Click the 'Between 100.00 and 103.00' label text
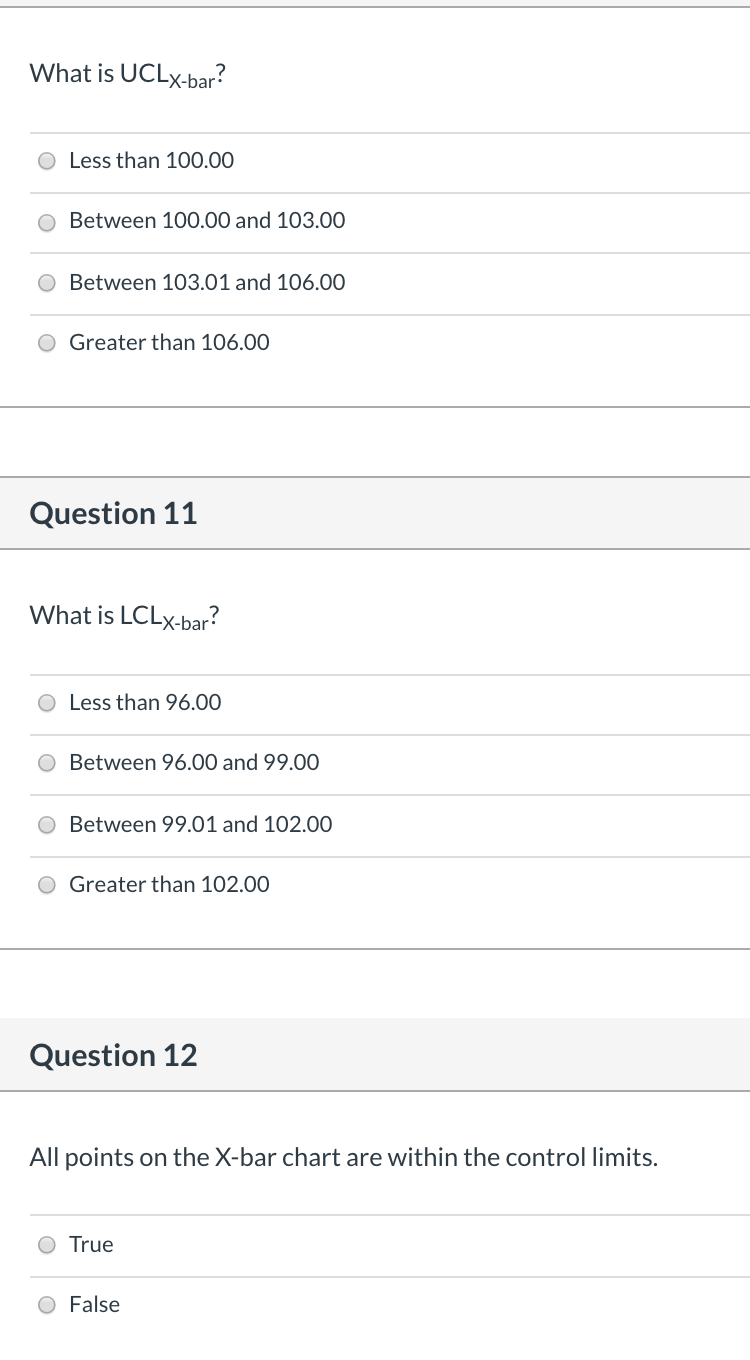The width and height of the screenshot is (750, 1360). pos(206,221)
